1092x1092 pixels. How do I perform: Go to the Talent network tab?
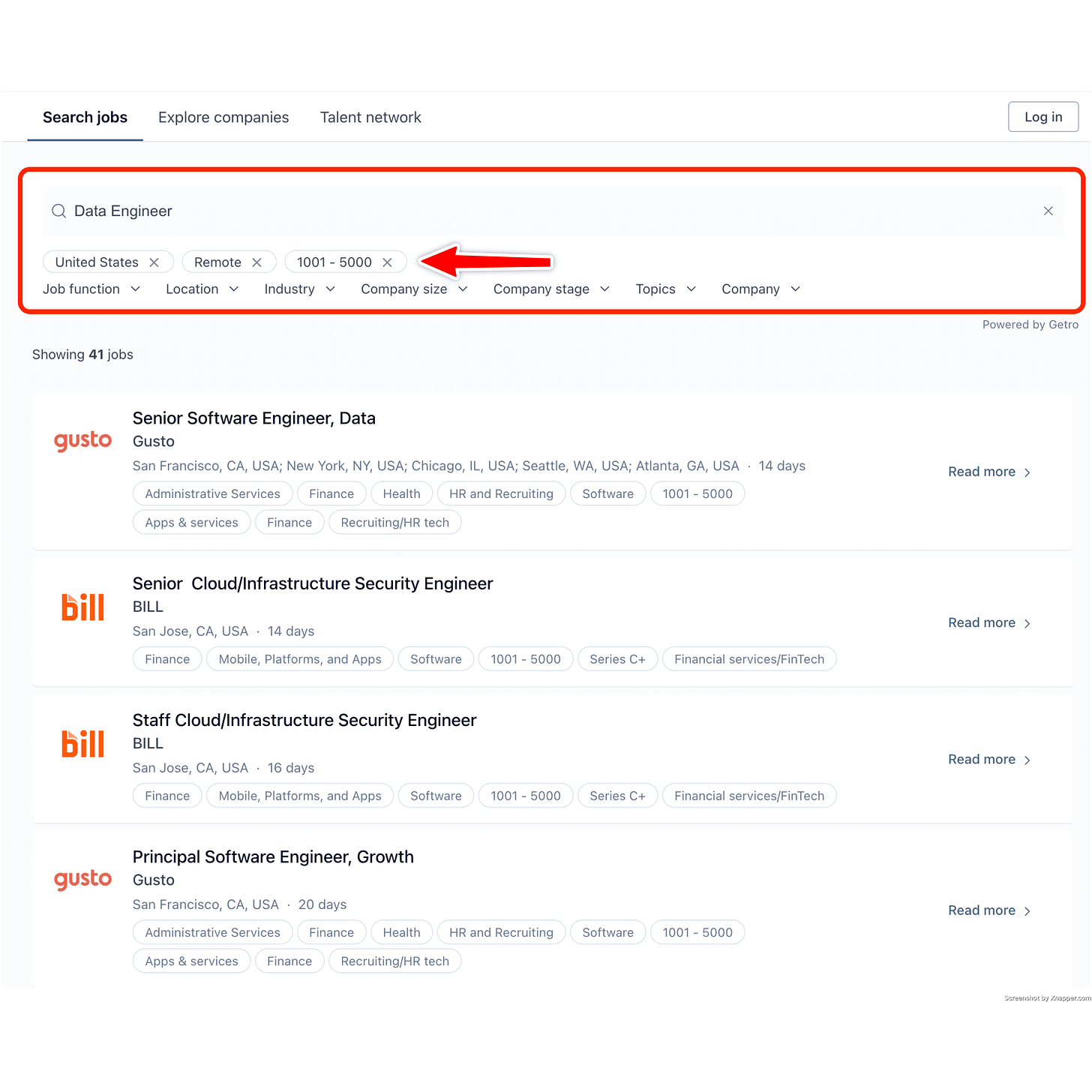click(370, 117)
